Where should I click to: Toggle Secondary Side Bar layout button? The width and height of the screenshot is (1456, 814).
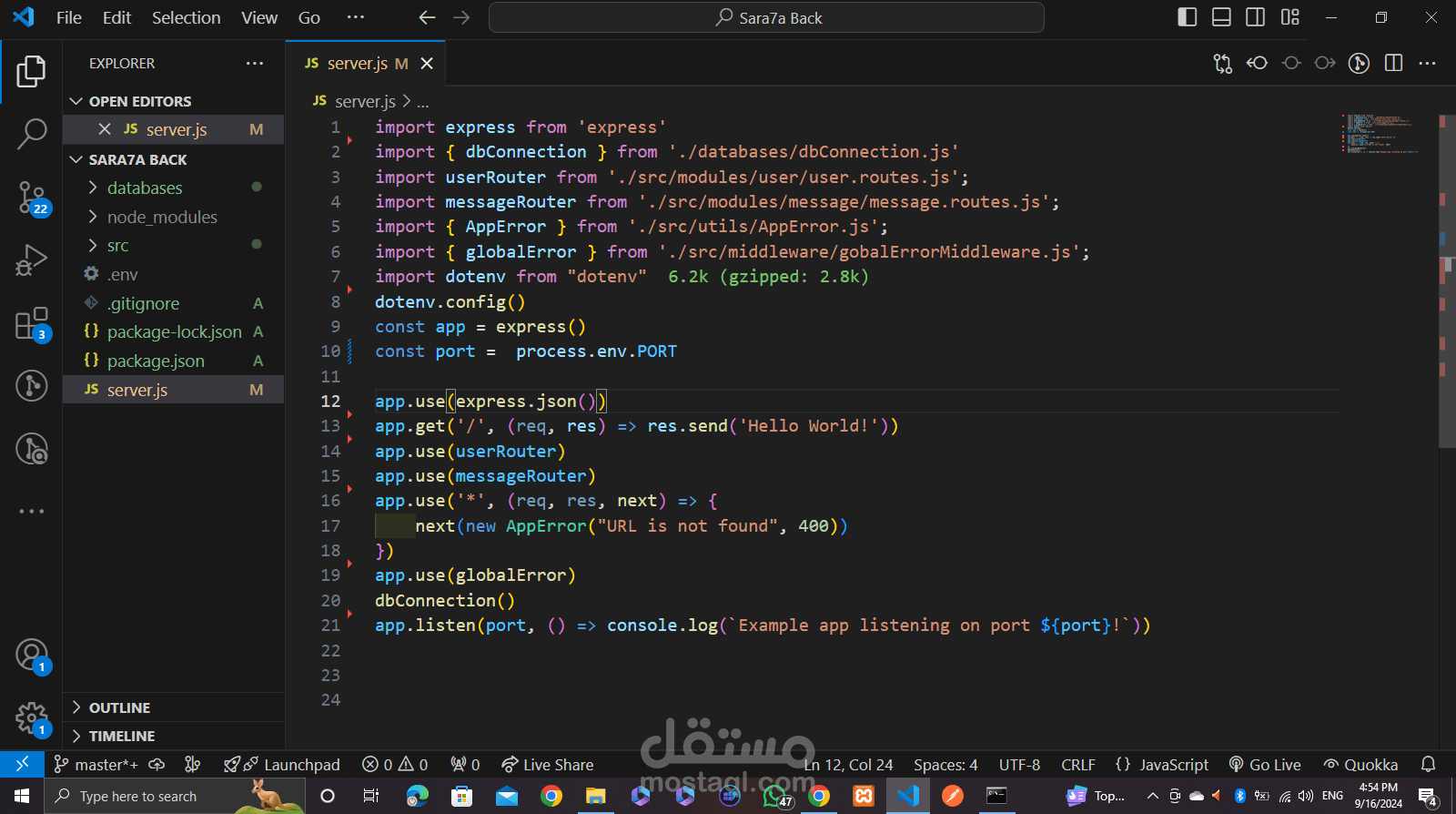pyautogui.click(x=1255, y=17)
